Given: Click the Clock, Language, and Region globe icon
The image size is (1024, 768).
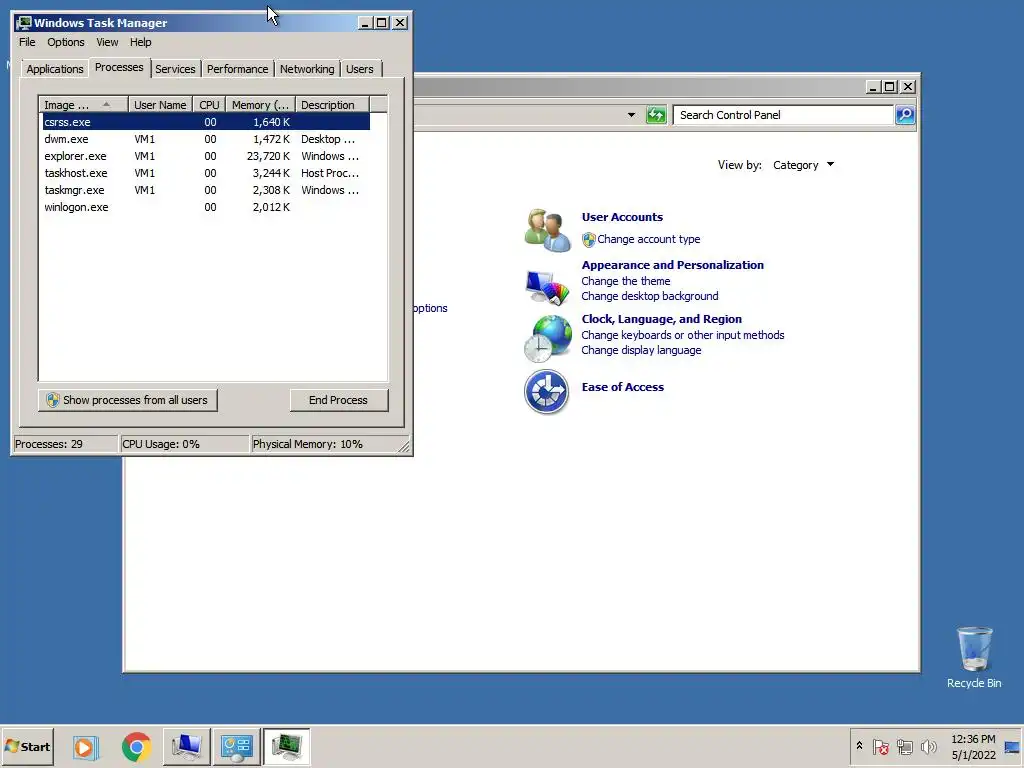Looking at the screenshot, I should [x=547, y=338].
